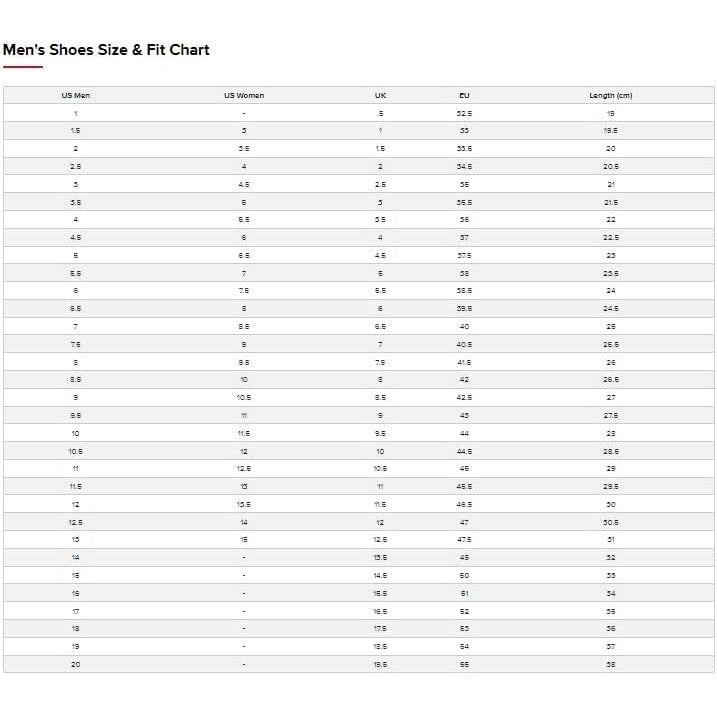717x717 pixels.
Task: Select the "EU" column header
Action: tap(464, 95)
